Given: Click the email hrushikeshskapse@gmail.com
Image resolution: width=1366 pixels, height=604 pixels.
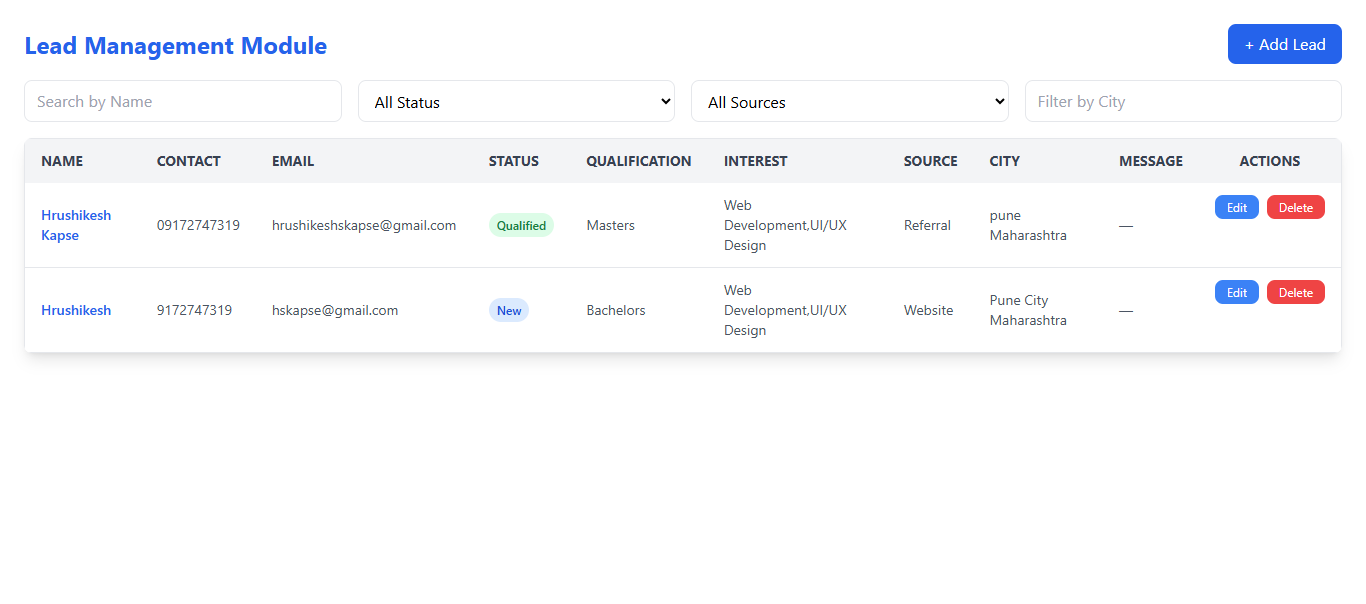Looking at the screenshot, I should click(x=364, y=225).
